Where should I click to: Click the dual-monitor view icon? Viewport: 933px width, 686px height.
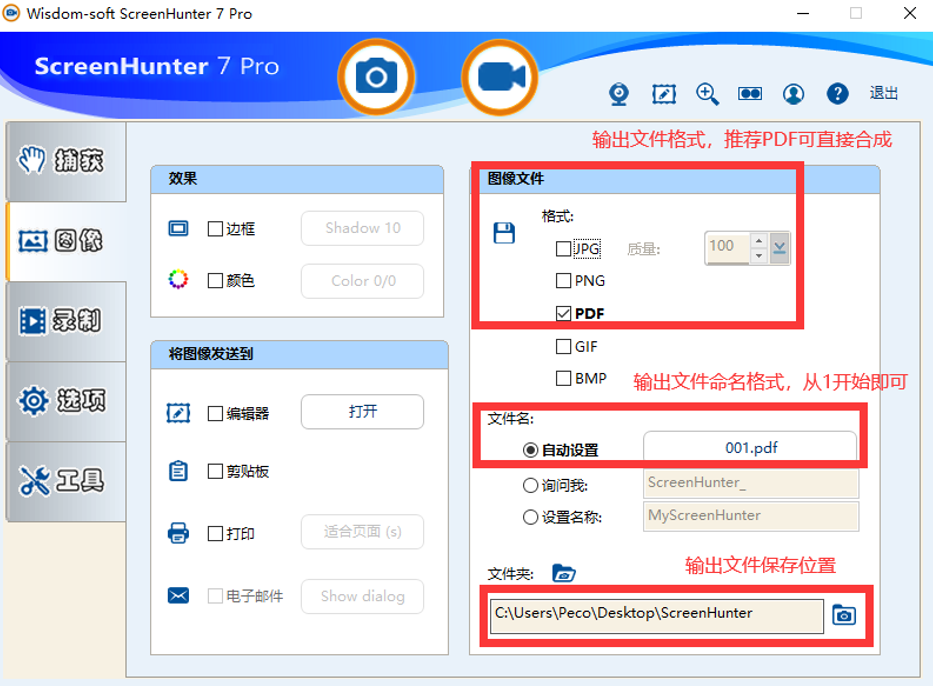750,94
